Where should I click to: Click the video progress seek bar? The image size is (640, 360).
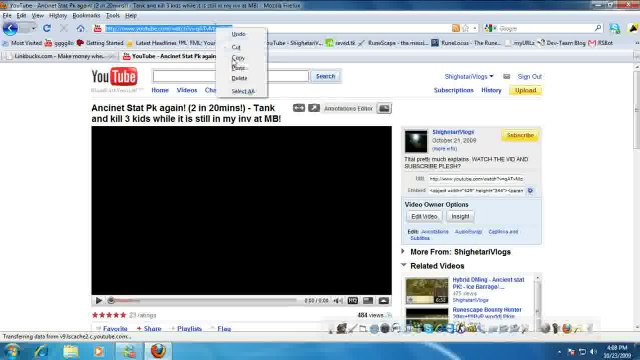pos(202,301)
